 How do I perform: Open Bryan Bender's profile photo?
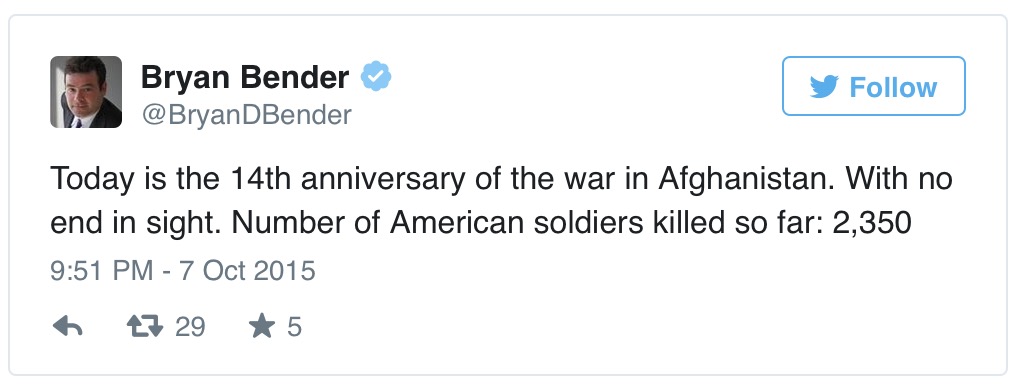[86, 92]
